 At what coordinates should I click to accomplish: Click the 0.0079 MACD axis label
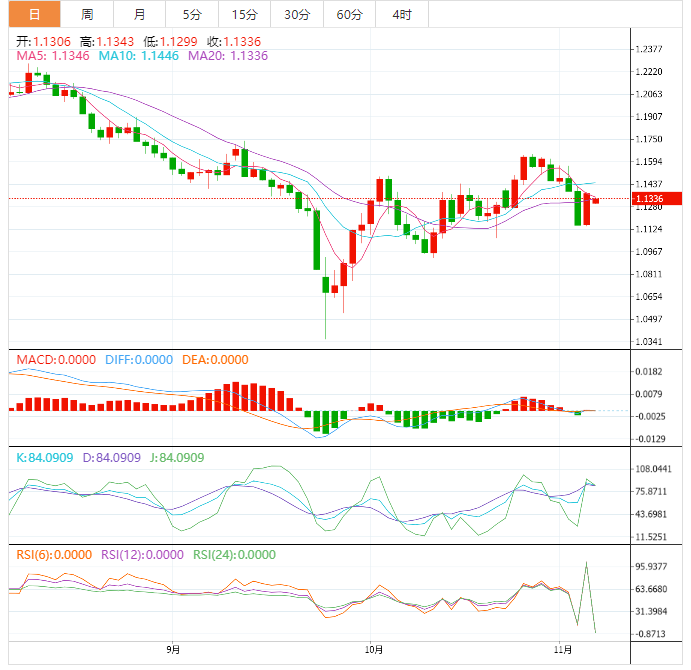pos(649,394)
